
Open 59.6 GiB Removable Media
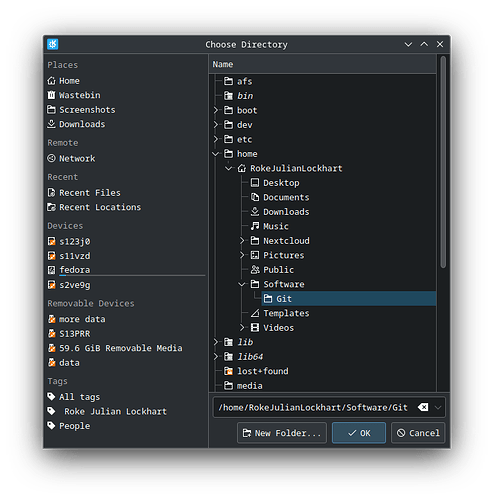click(x=115, y=348)
